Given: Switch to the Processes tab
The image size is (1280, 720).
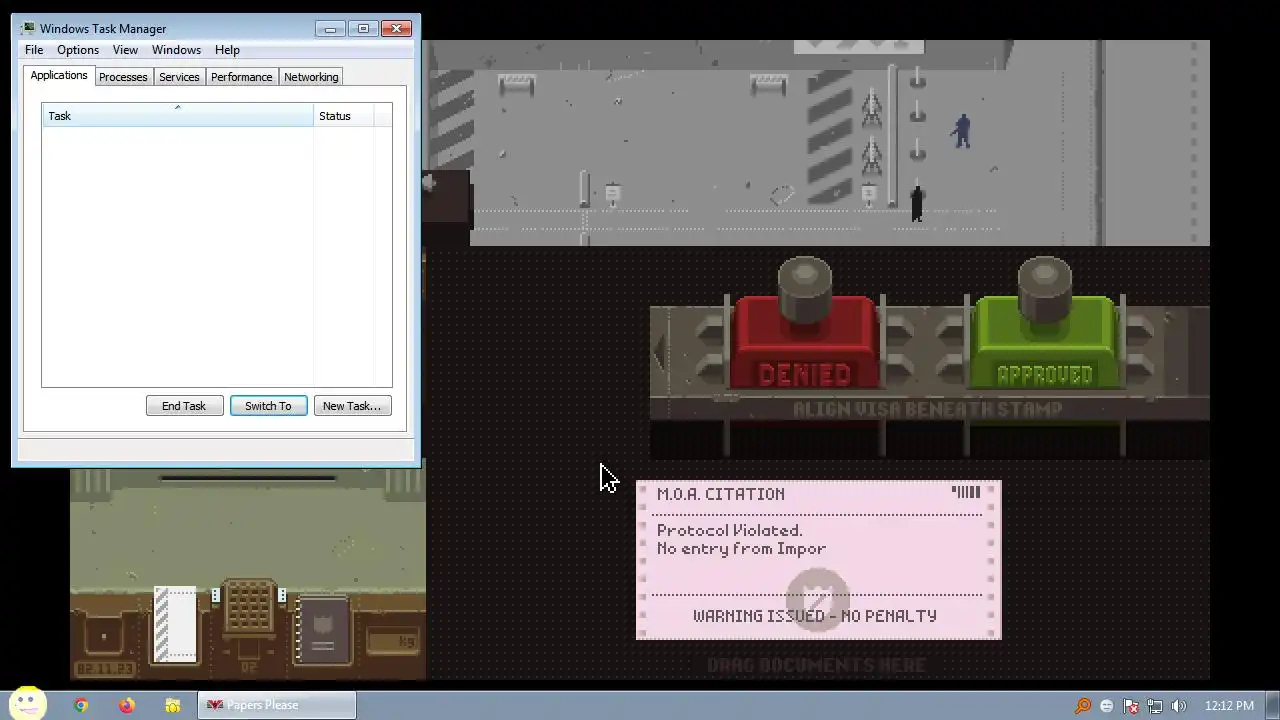Looking at the screenshot, I should pyautogui.click(x=123, y=77).
